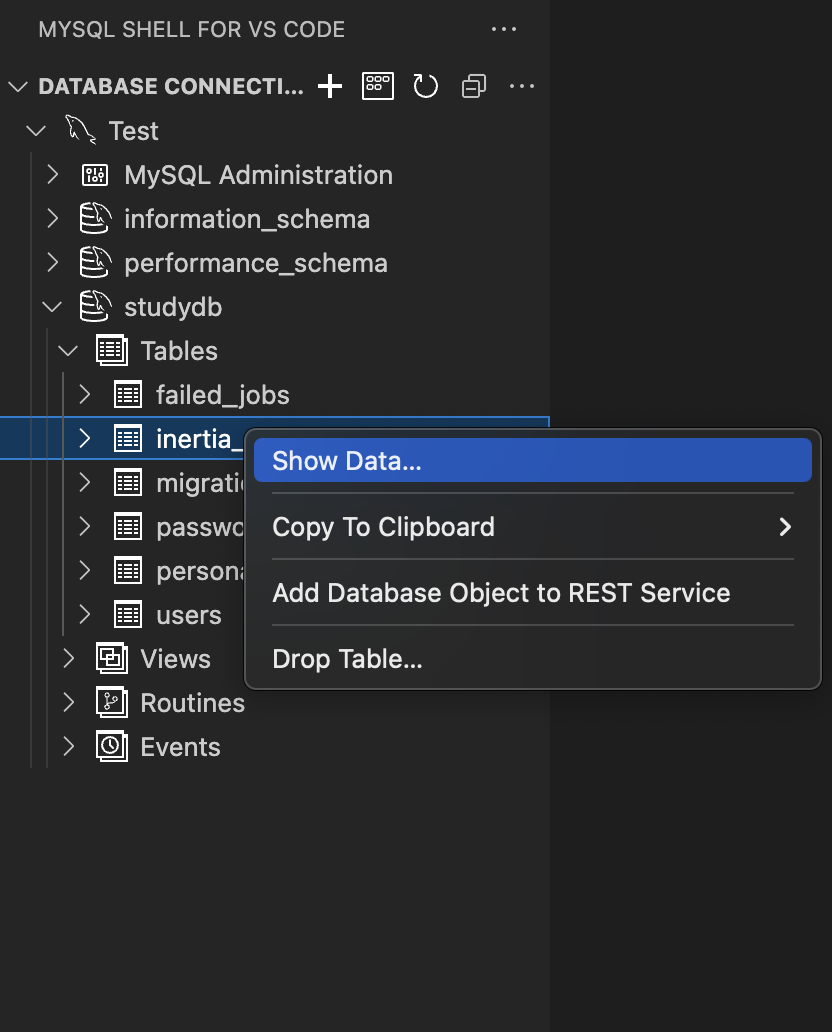Click the connection browser grid icon
This screenshot has height=1032, width=832.
(378, 86)
